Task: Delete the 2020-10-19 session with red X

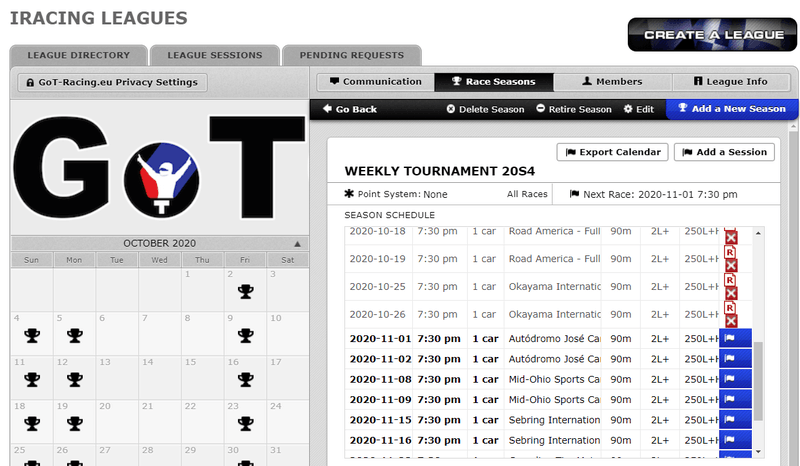Action: coord(731,265)
